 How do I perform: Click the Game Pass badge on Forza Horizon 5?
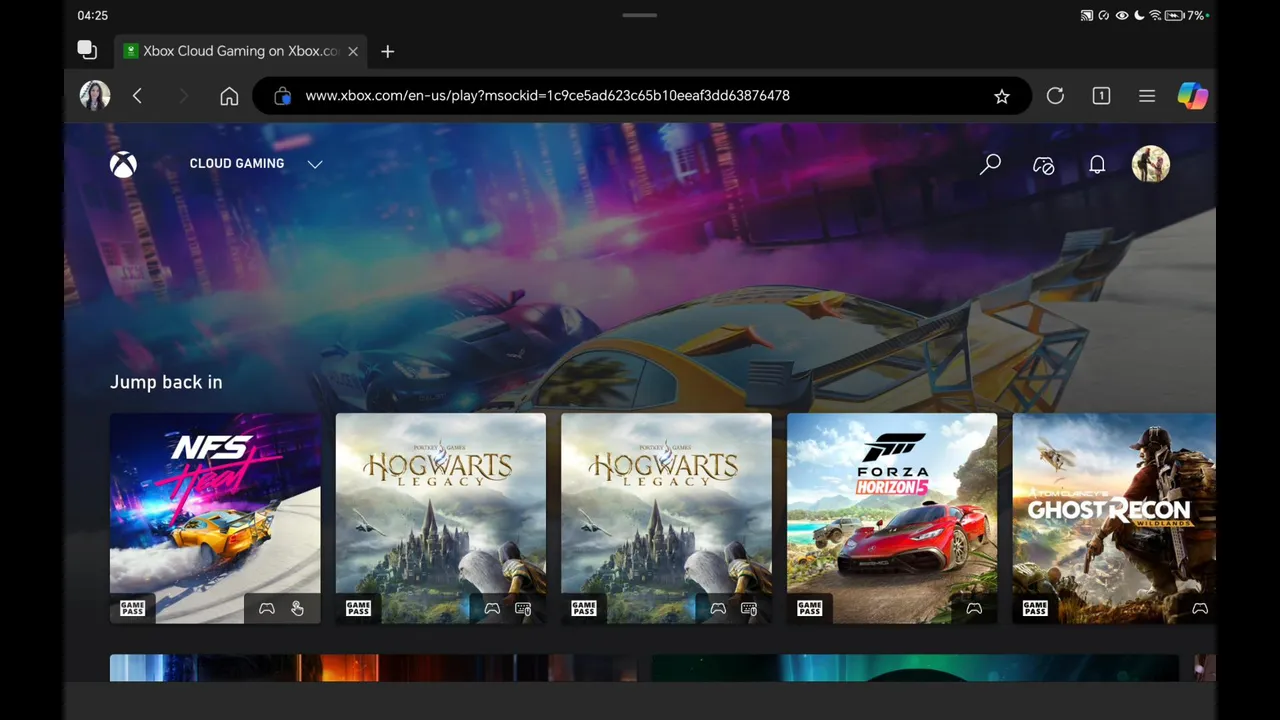coord(810,608)
